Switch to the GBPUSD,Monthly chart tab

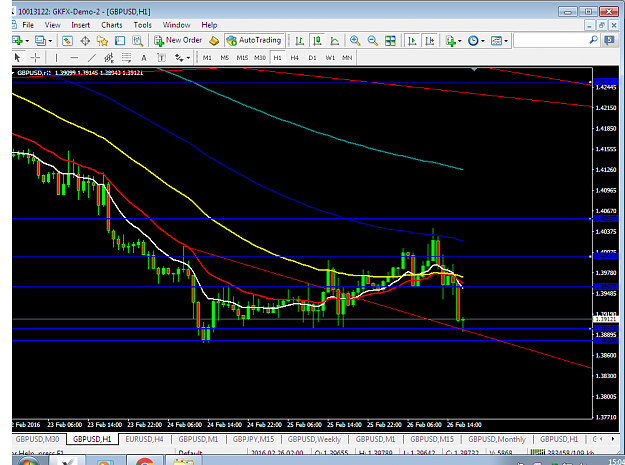pyautogui.click(x=497, y=439)
